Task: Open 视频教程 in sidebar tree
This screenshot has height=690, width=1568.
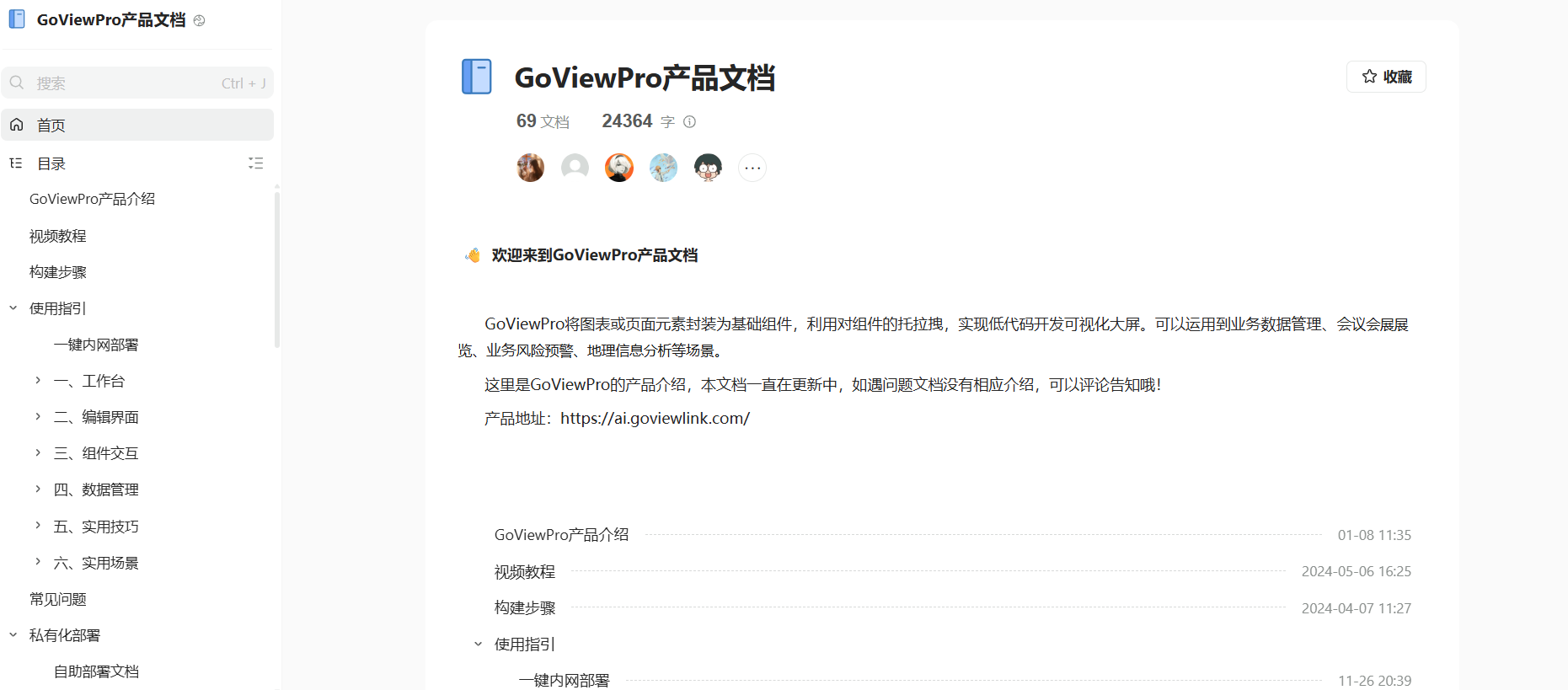Action: pyautogui.click(x=58, y=236)
